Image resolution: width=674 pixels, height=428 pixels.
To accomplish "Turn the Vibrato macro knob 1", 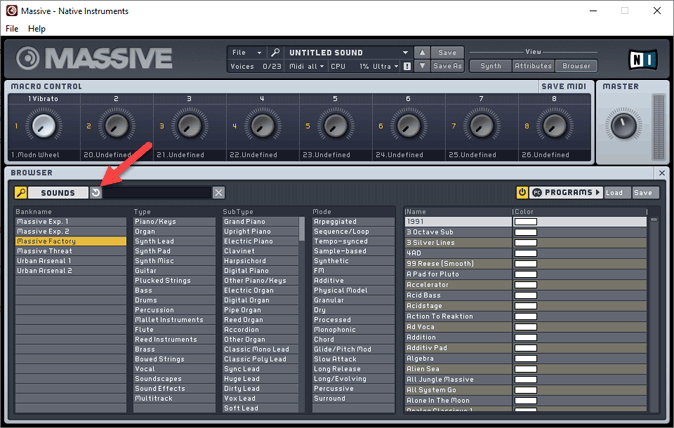I will click(43, 126).
